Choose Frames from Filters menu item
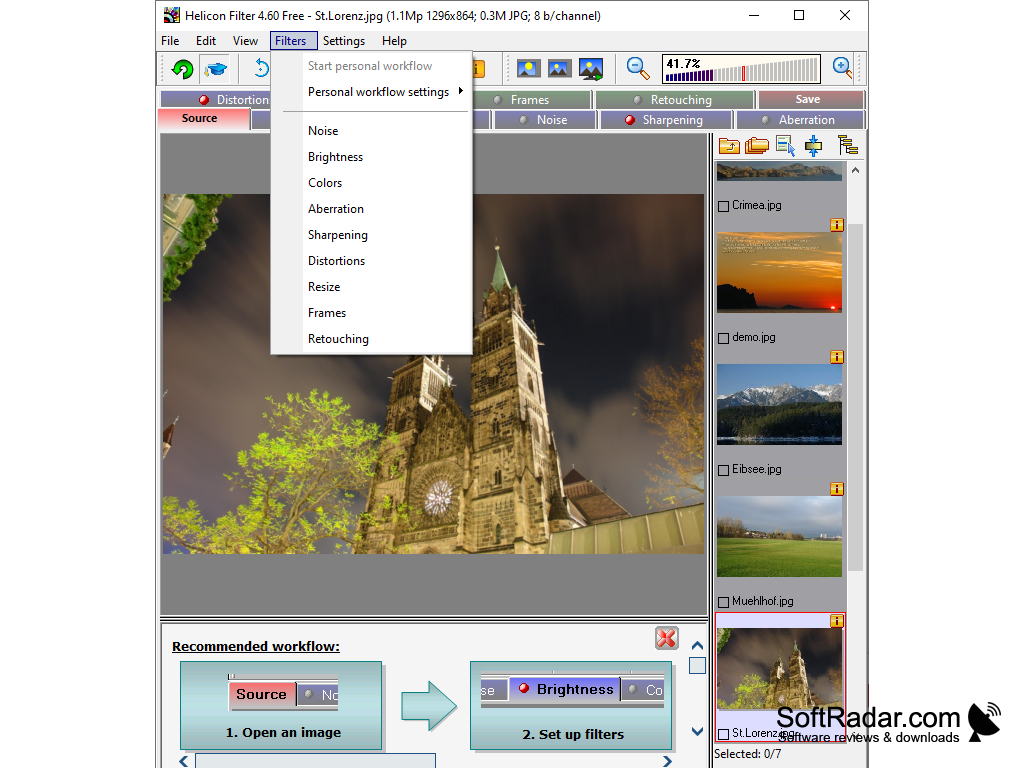This screenshot has width=1024, height=768. coord(327,313)
